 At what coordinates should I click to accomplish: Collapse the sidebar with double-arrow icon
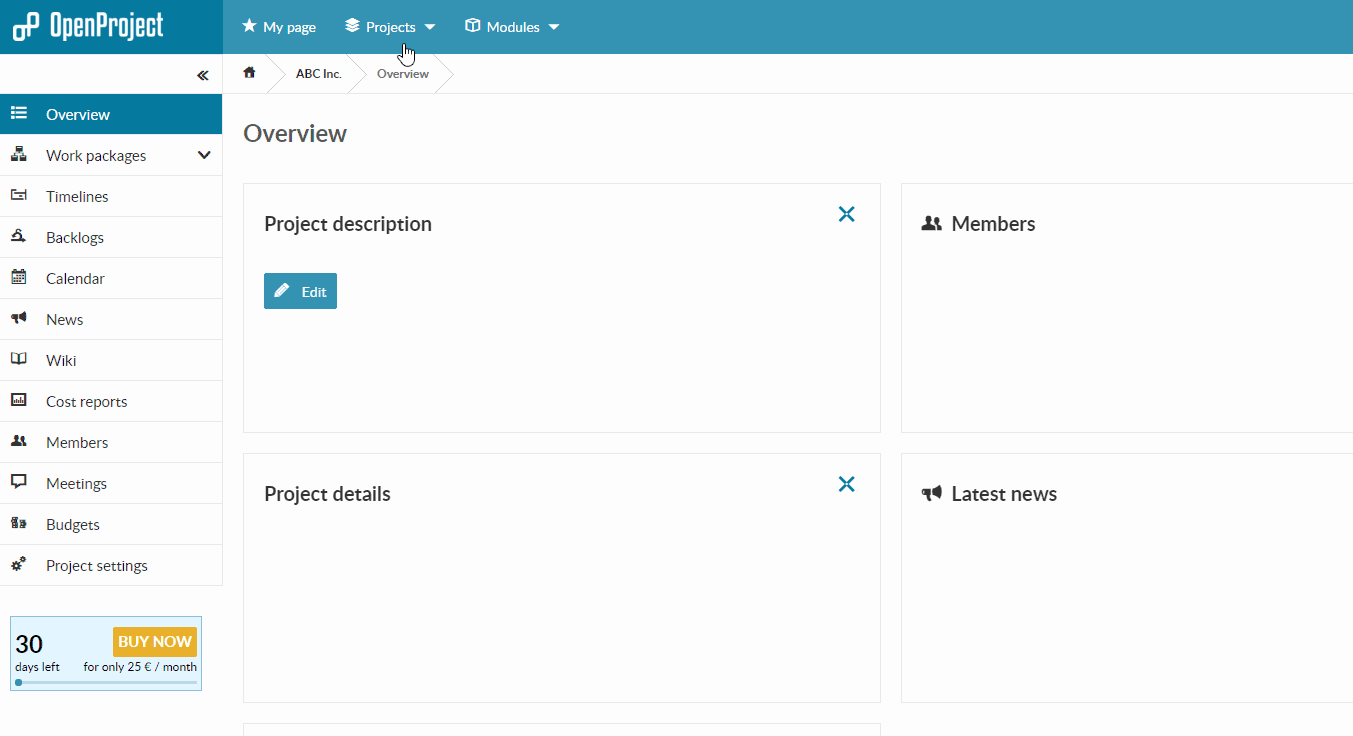203,75
